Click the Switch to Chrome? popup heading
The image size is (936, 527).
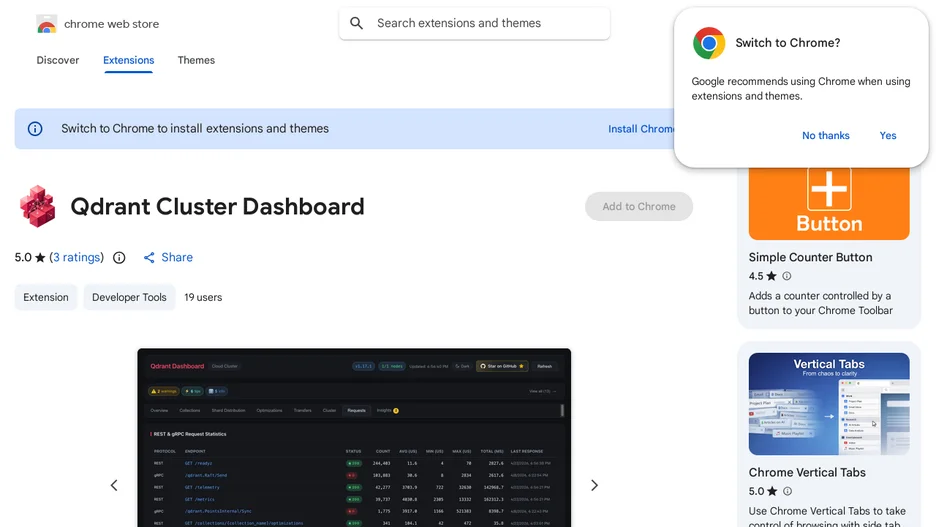point(787,43)
